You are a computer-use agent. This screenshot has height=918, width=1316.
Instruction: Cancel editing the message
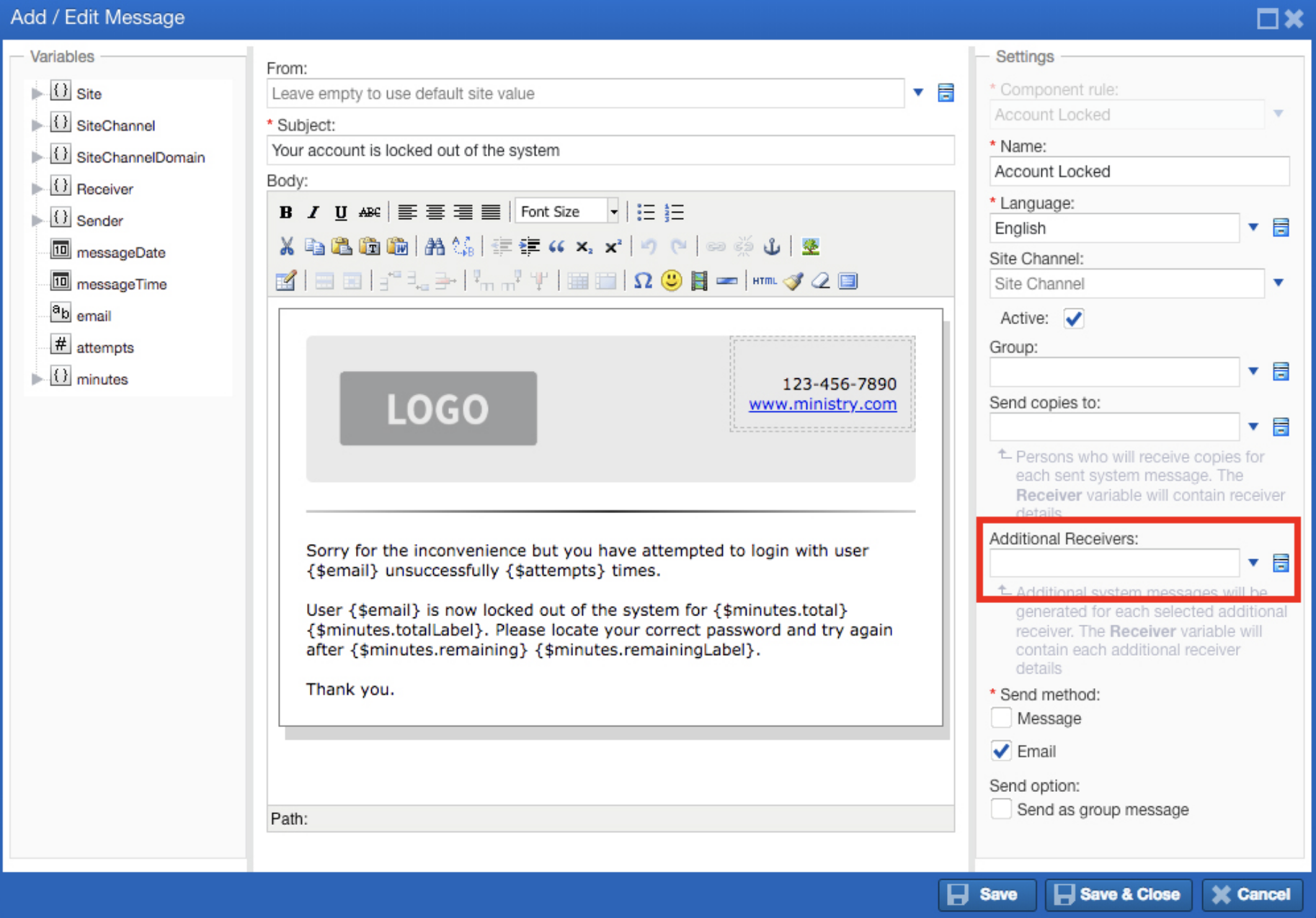tap(1252, 894)
